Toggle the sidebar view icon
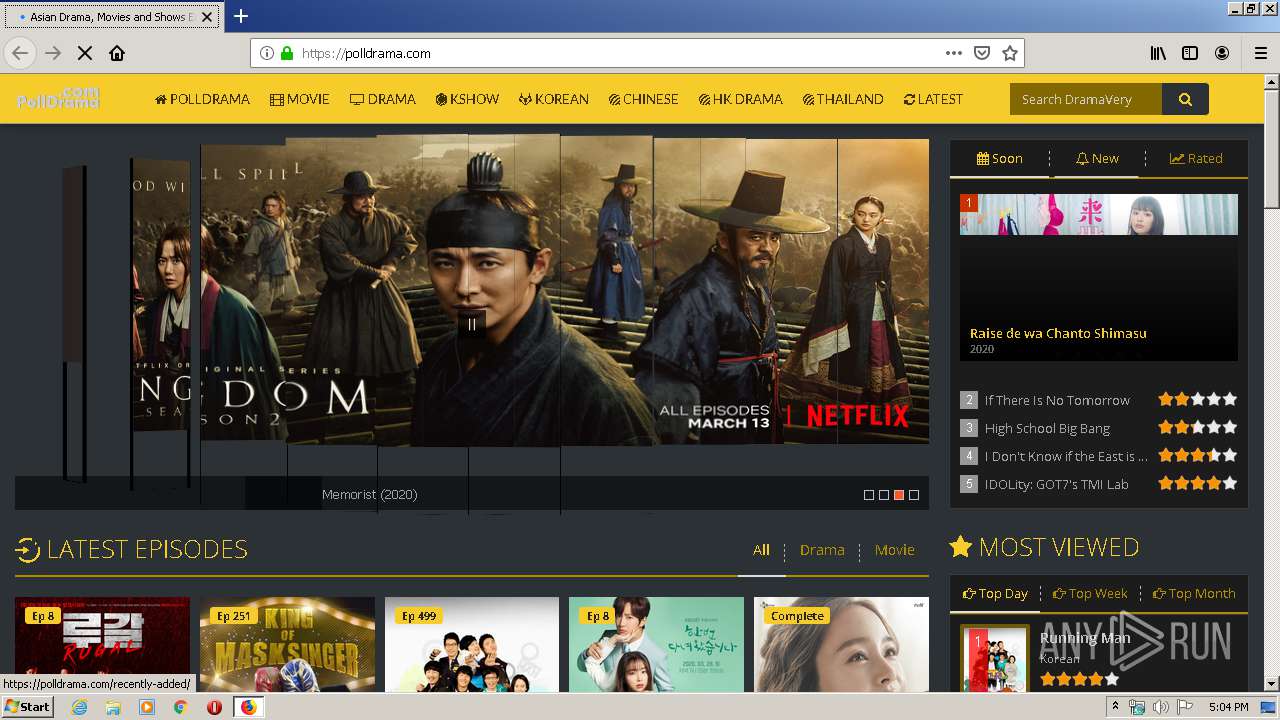 coord(1190,53)
